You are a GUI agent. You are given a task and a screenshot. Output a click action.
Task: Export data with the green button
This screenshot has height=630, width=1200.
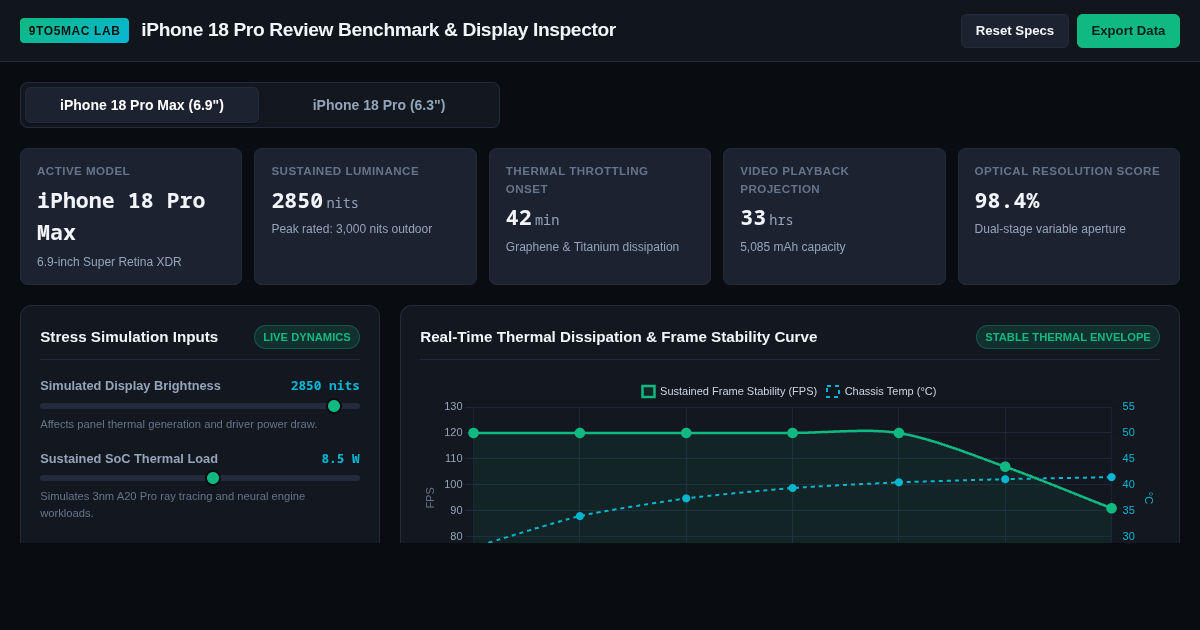pyautogui.click(x=1128, y=31)
